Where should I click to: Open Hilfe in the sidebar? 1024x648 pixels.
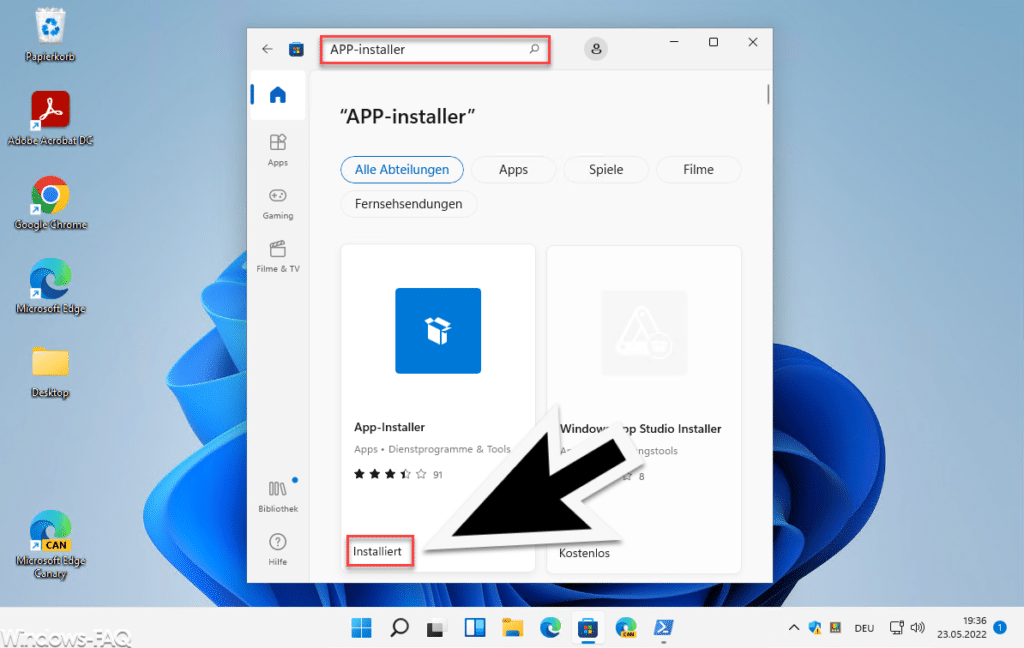[278, 549]
